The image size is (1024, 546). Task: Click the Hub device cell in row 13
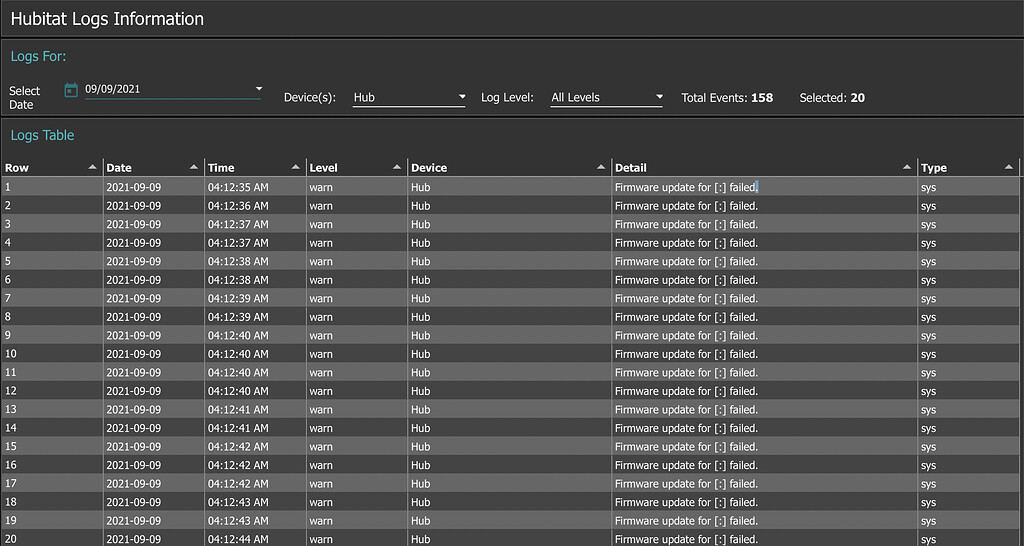[509, 410]
